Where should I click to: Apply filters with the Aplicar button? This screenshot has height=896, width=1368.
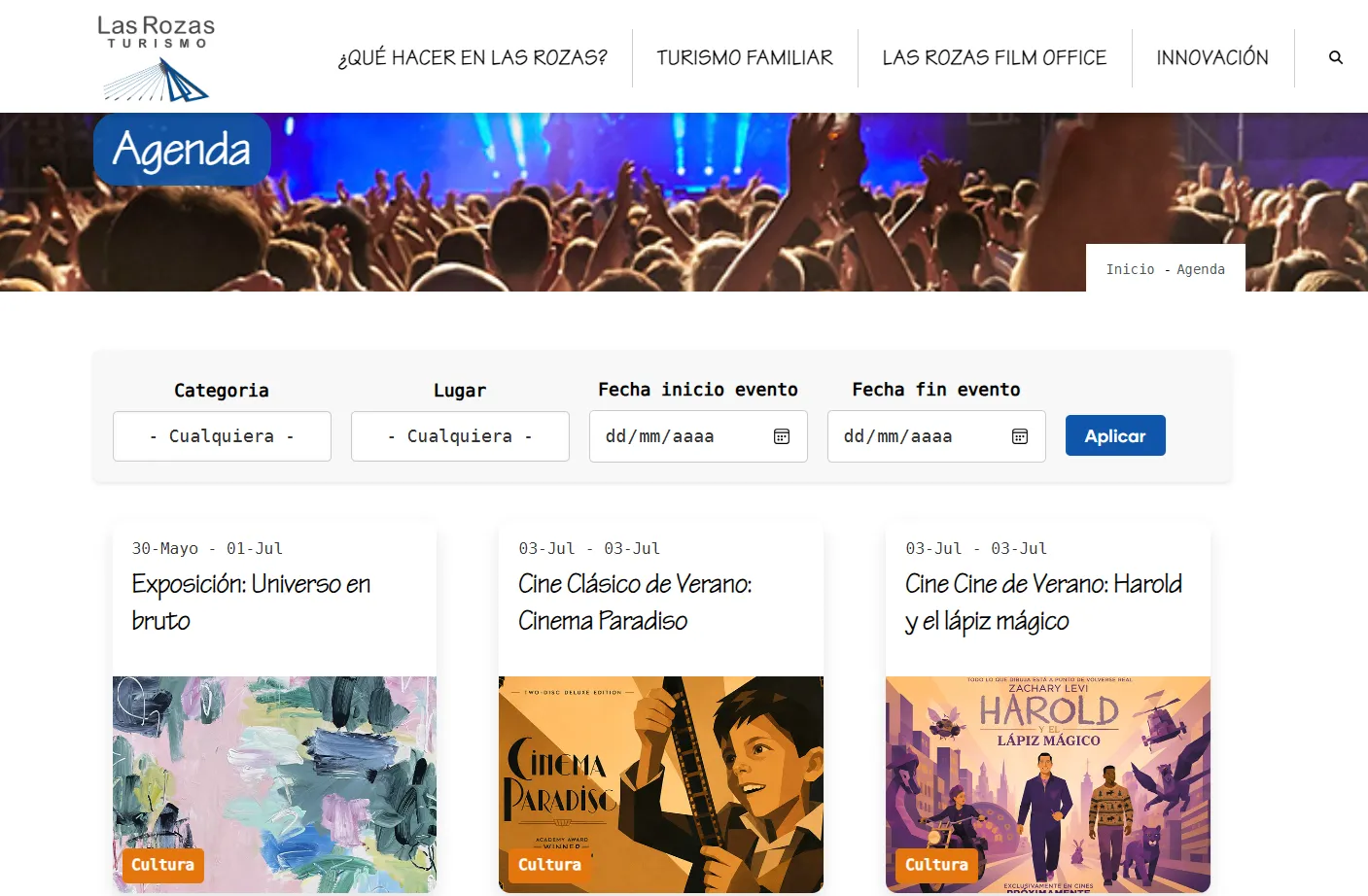coord(1115,435)
